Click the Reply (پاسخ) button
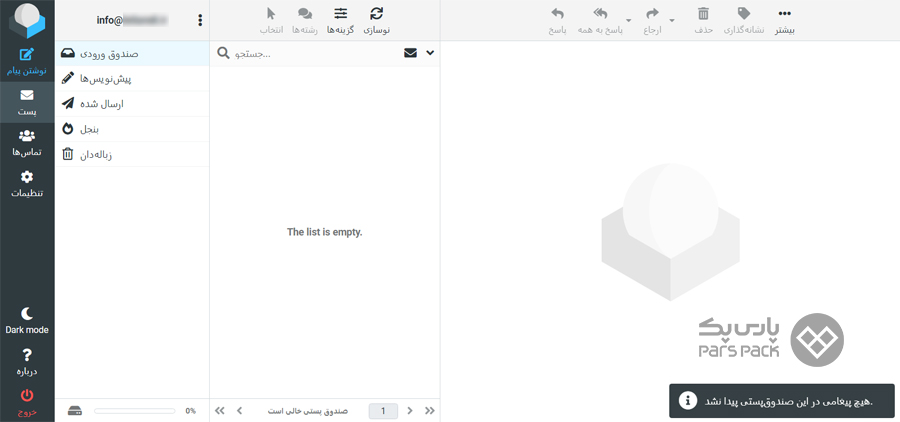The width and height of the screenshot is (900, 422). coord(557,21)
